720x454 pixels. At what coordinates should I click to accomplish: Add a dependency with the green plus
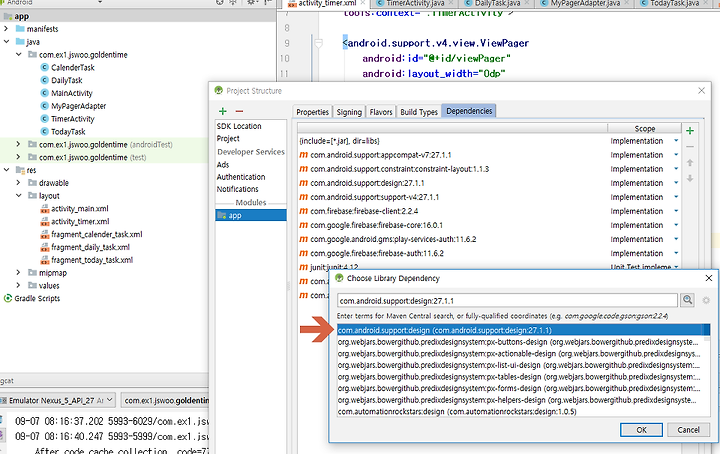click(x=690, y=131)
